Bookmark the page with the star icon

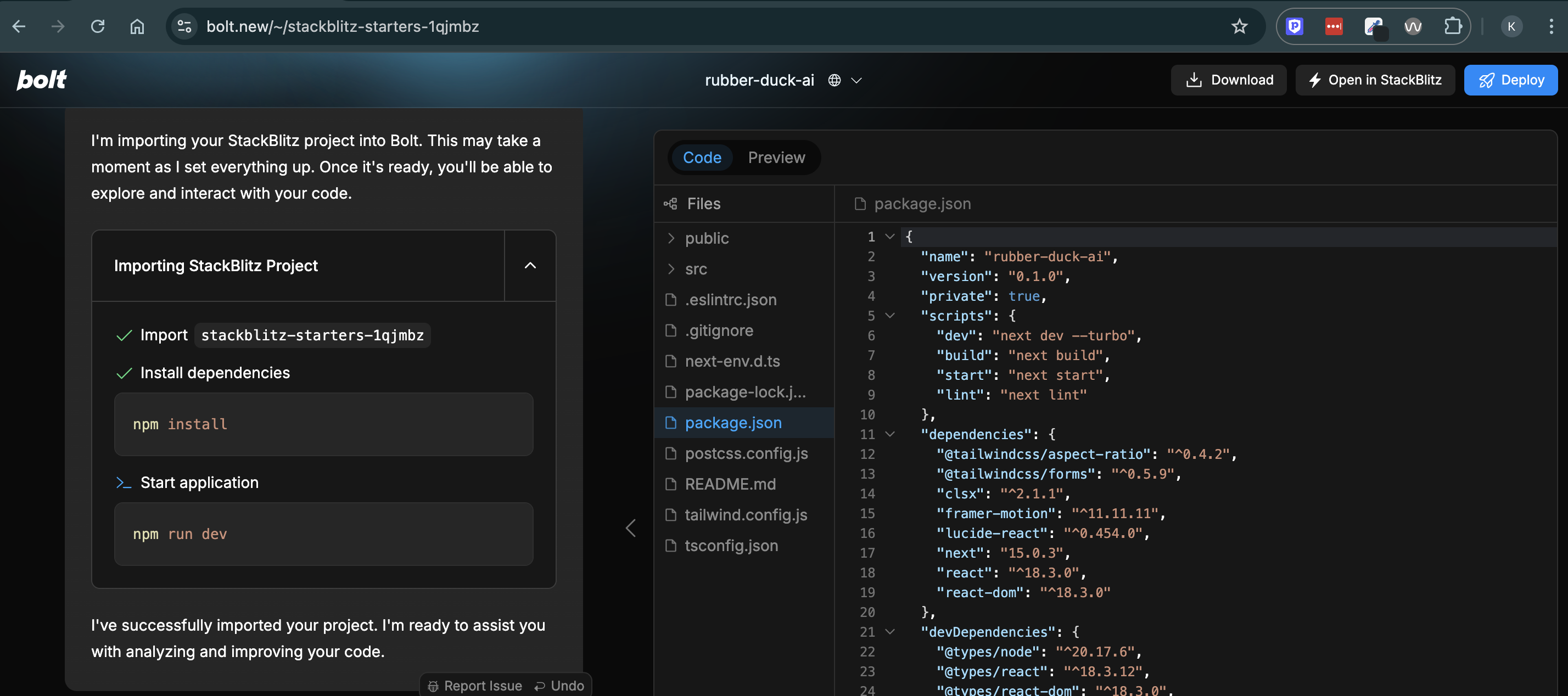(1239, 26)
